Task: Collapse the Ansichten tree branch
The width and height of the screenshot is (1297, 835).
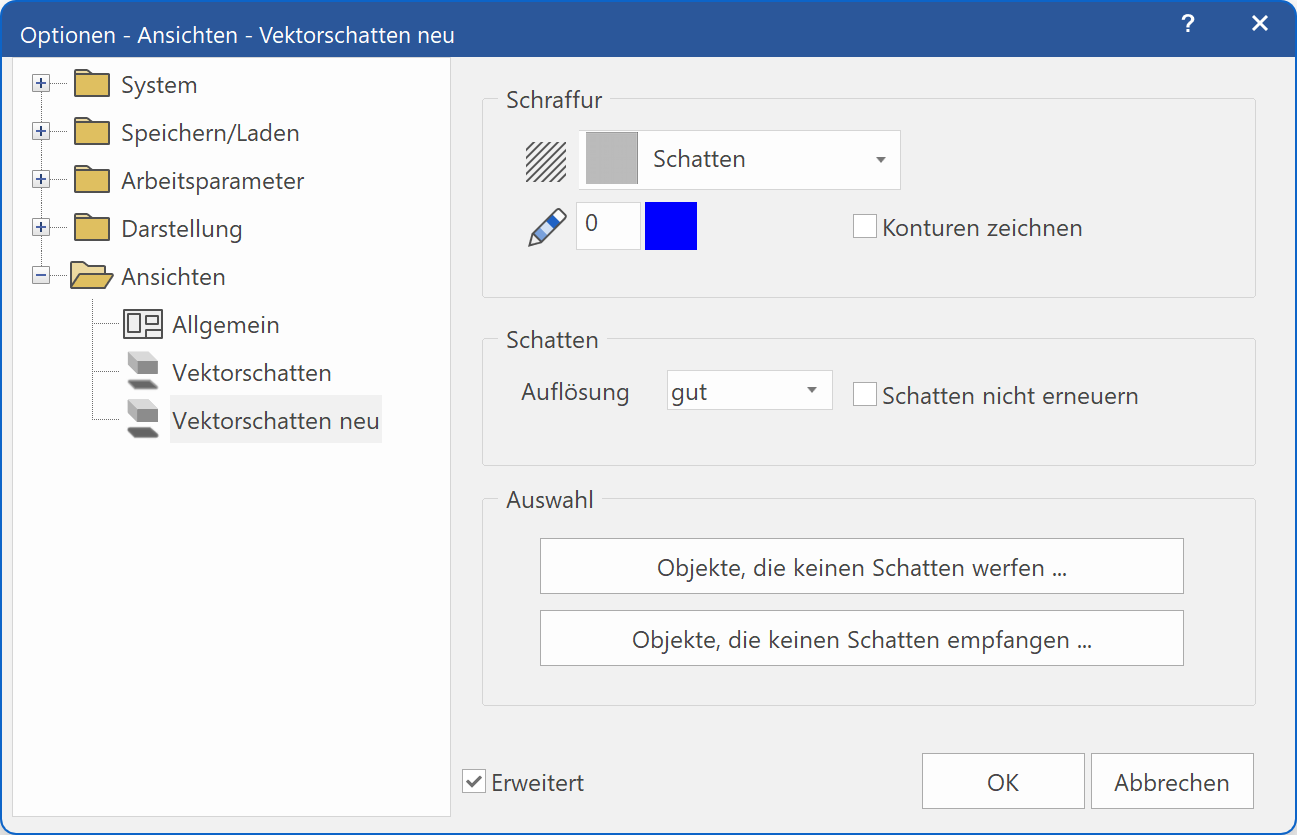Action: (40, 274)
